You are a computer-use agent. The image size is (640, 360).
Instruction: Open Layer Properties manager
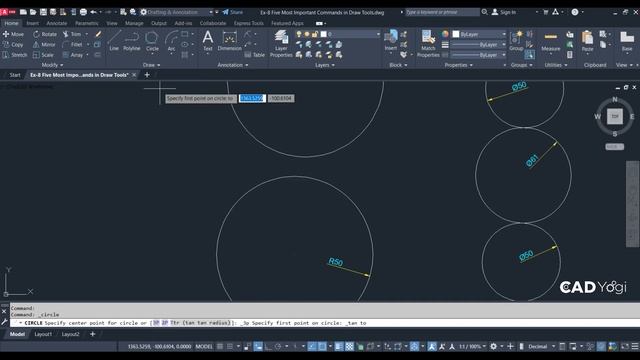pos(281,44)
